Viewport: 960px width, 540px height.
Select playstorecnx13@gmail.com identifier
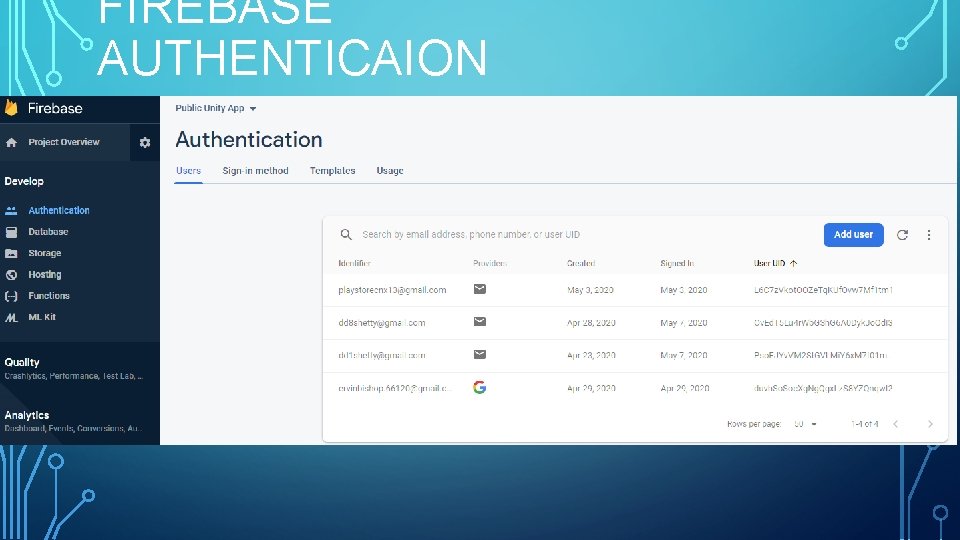point(392,290)
